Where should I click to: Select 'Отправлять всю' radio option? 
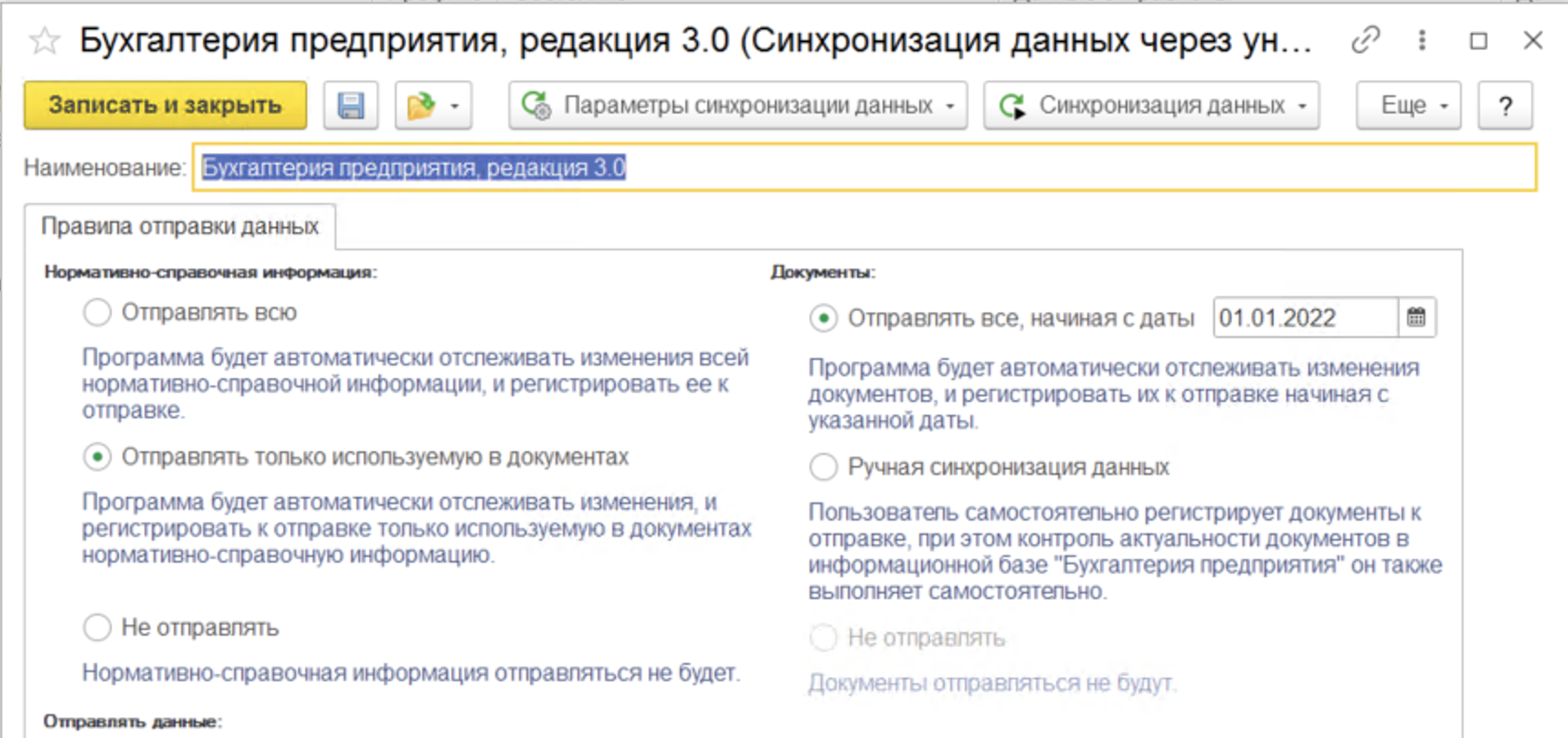point(97,312)
